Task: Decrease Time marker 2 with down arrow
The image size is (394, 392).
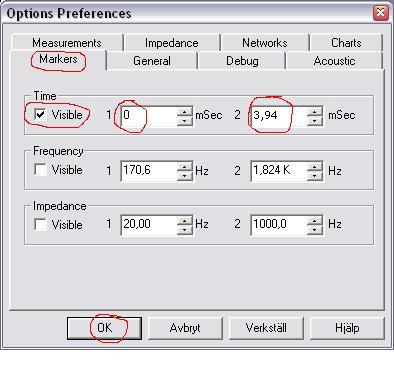Action: (315, 121)
